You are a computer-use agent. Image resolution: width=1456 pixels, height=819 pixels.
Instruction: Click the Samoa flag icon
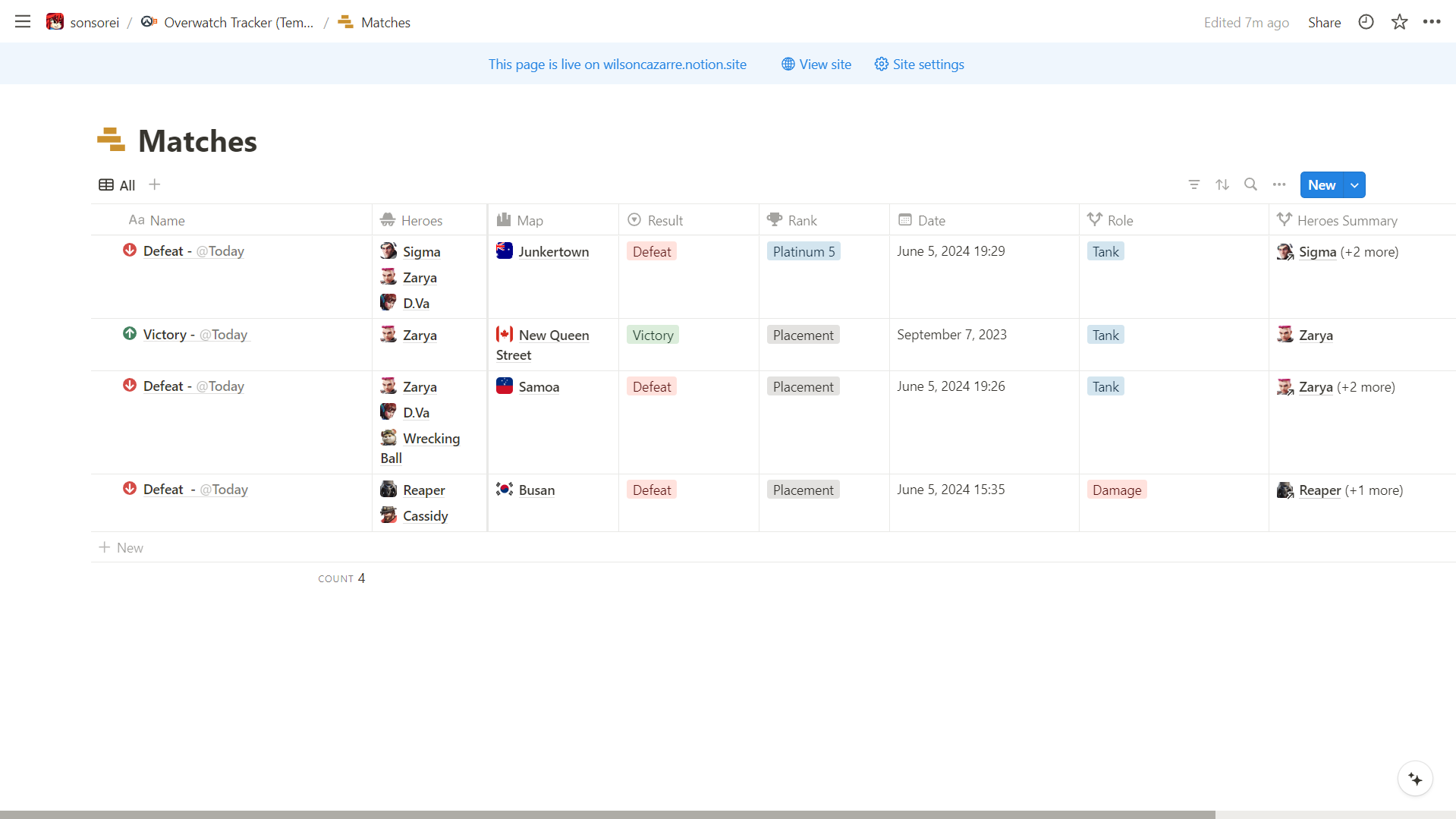point(505,386)
